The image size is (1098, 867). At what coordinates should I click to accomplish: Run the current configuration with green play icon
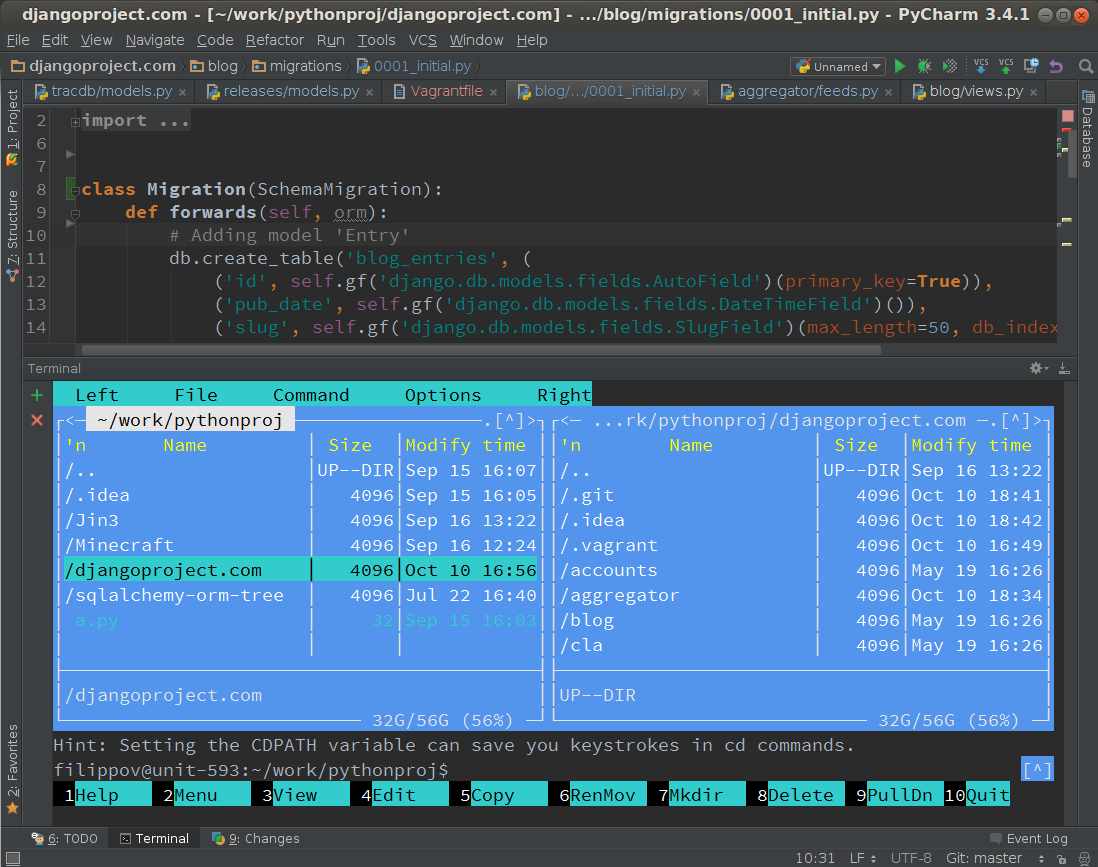click(899, 65)
